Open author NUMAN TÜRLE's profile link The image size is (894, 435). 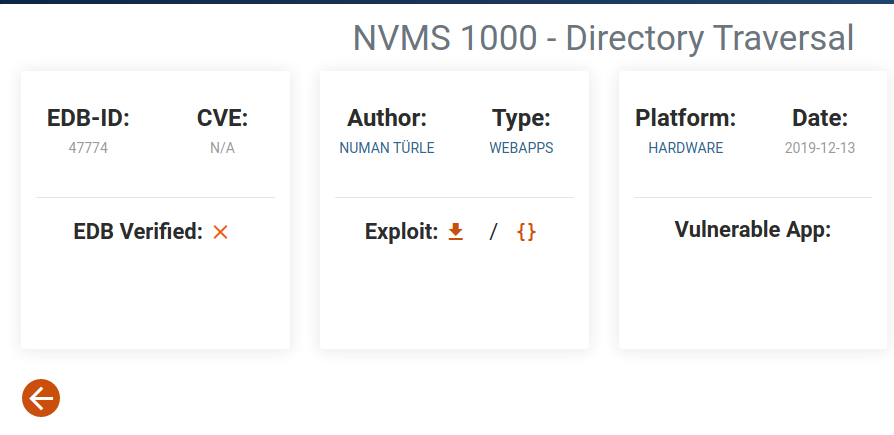(x=387, y=148)
